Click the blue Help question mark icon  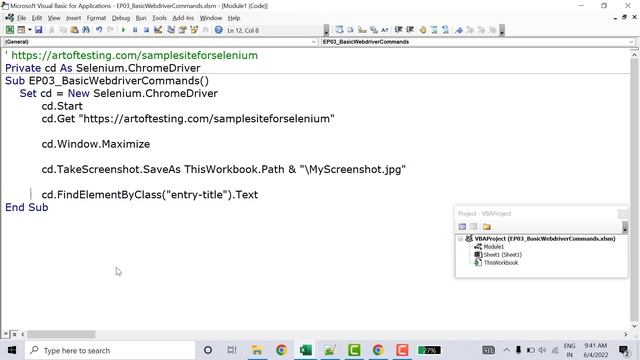pos(219,30)
